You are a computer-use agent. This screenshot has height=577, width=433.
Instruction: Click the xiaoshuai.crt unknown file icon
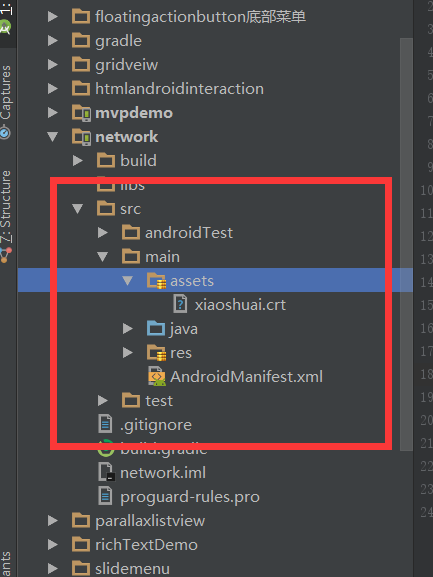click(180, 305)
